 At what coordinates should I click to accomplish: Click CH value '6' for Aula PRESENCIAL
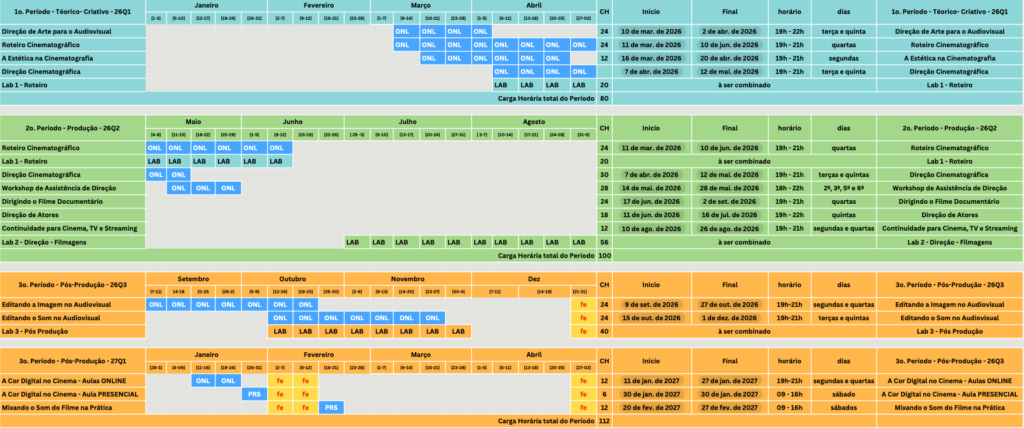604,394
